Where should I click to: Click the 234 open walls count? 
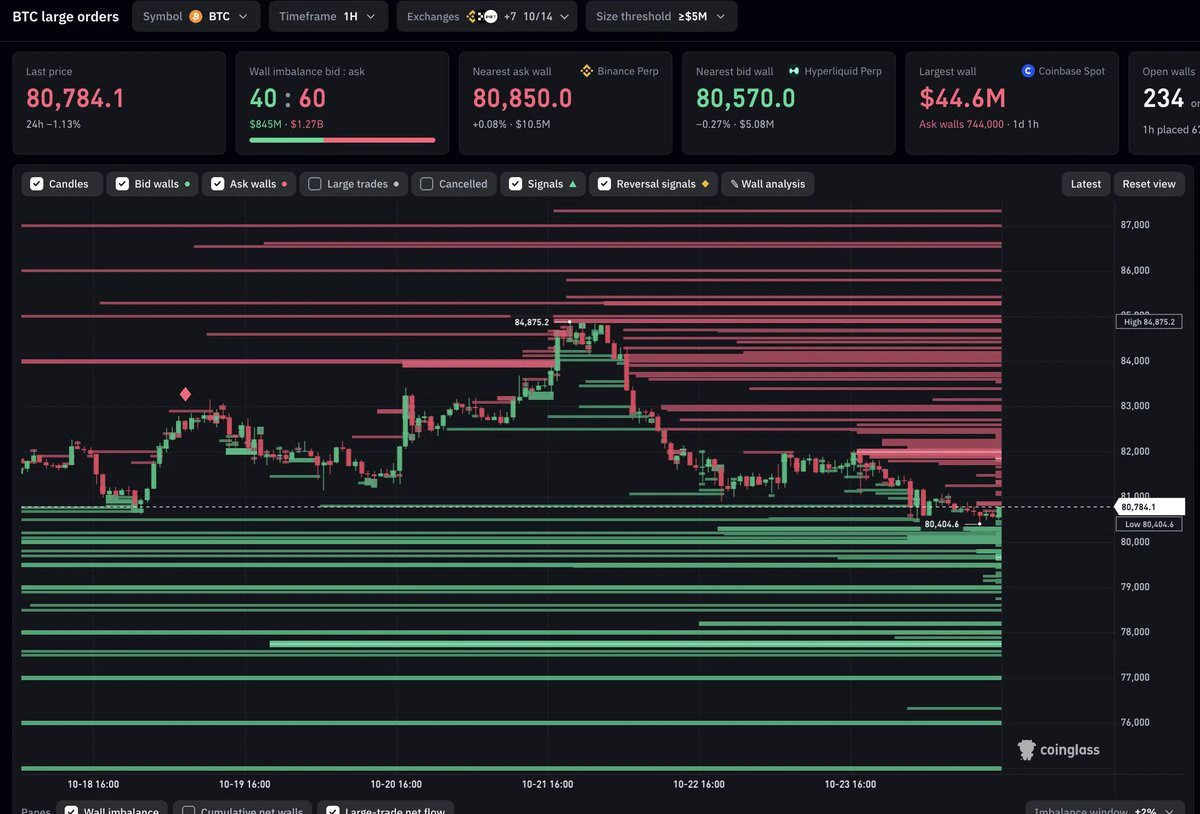(x=1164, y=98)
